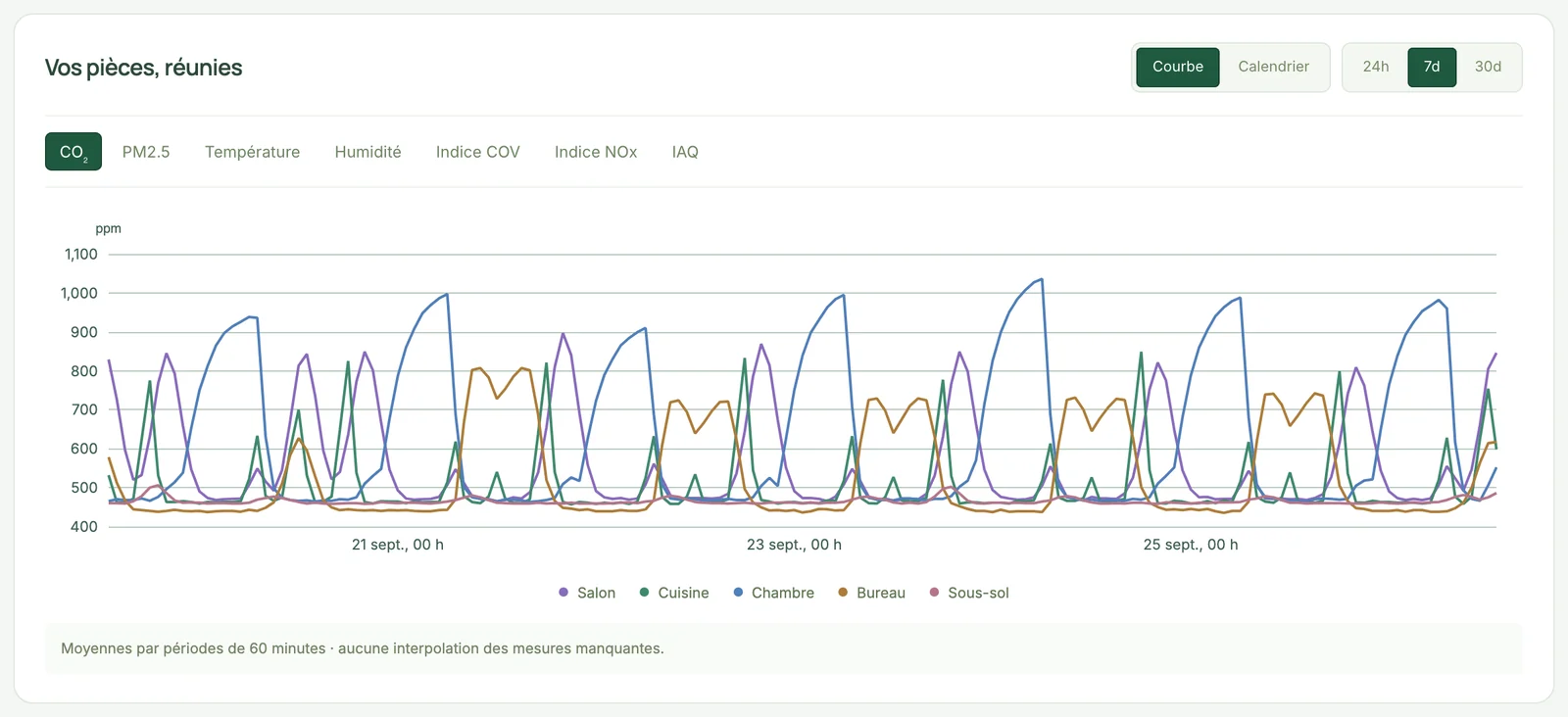Click the green Cuisine legend dot
The image size is (1568, 717).
(644, 592)
